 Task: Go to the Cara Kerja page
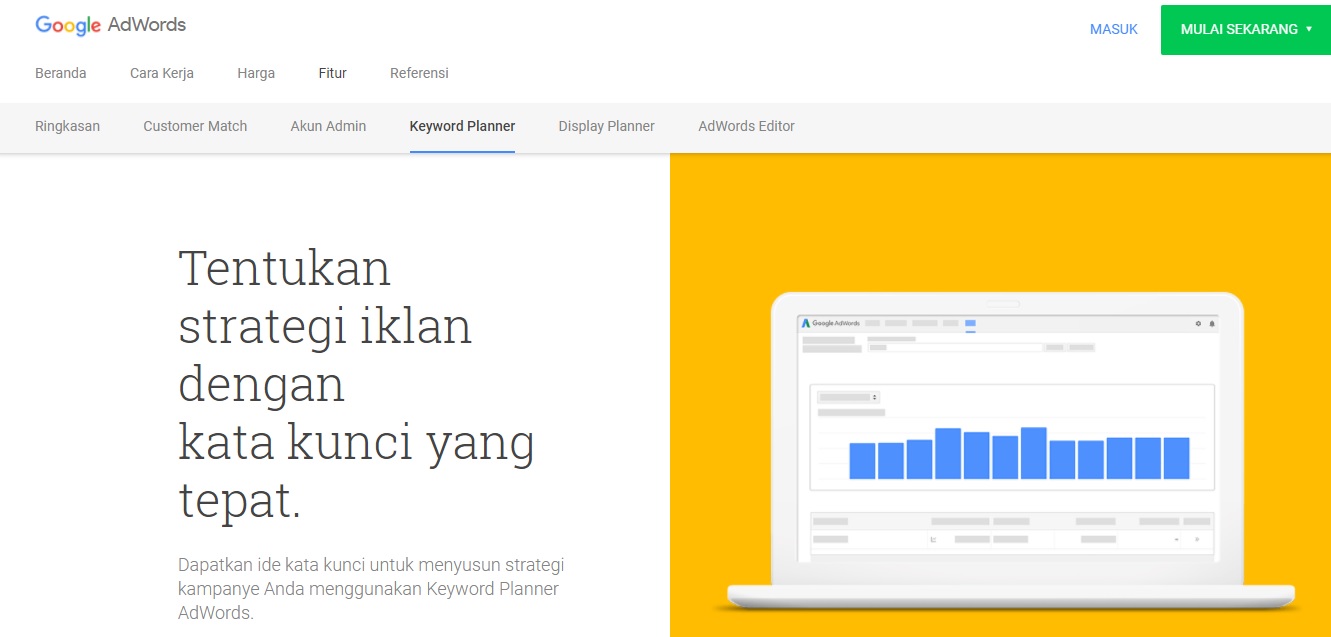pyautogui.click(x=162, y=73)
